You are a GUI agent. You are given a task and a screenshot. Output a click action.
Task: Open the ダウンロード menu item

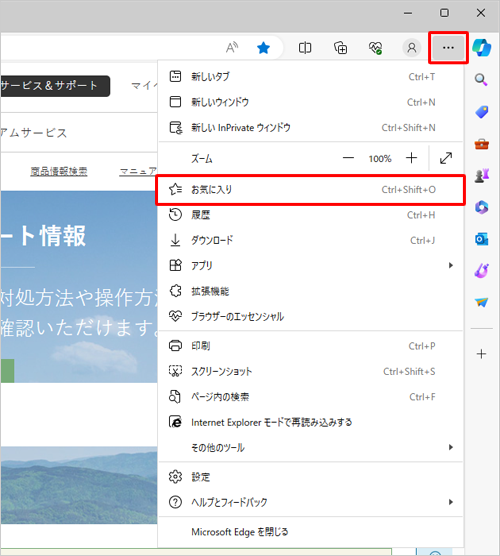pyautogui.click(x=311, y=240)
